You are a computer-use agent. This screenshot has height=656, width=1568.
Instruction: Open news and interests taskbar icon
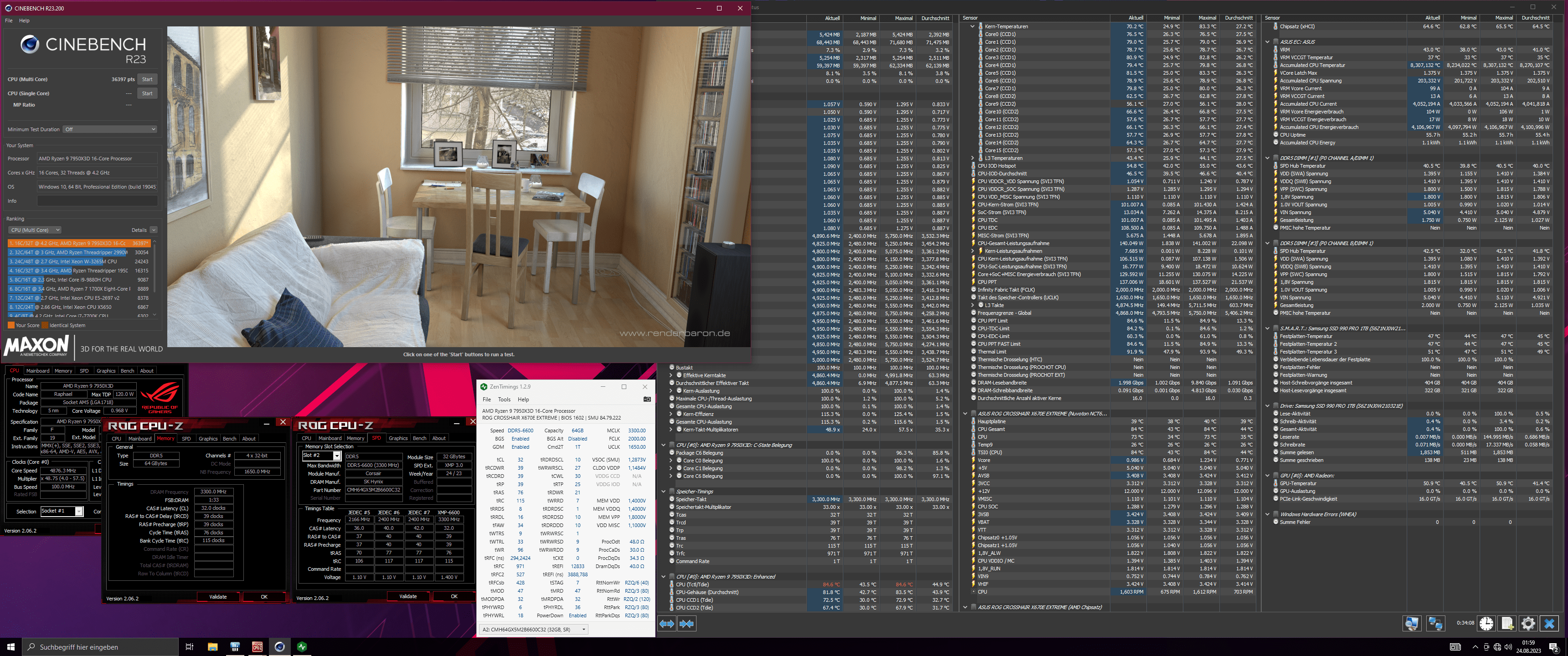pos(1455,647)
